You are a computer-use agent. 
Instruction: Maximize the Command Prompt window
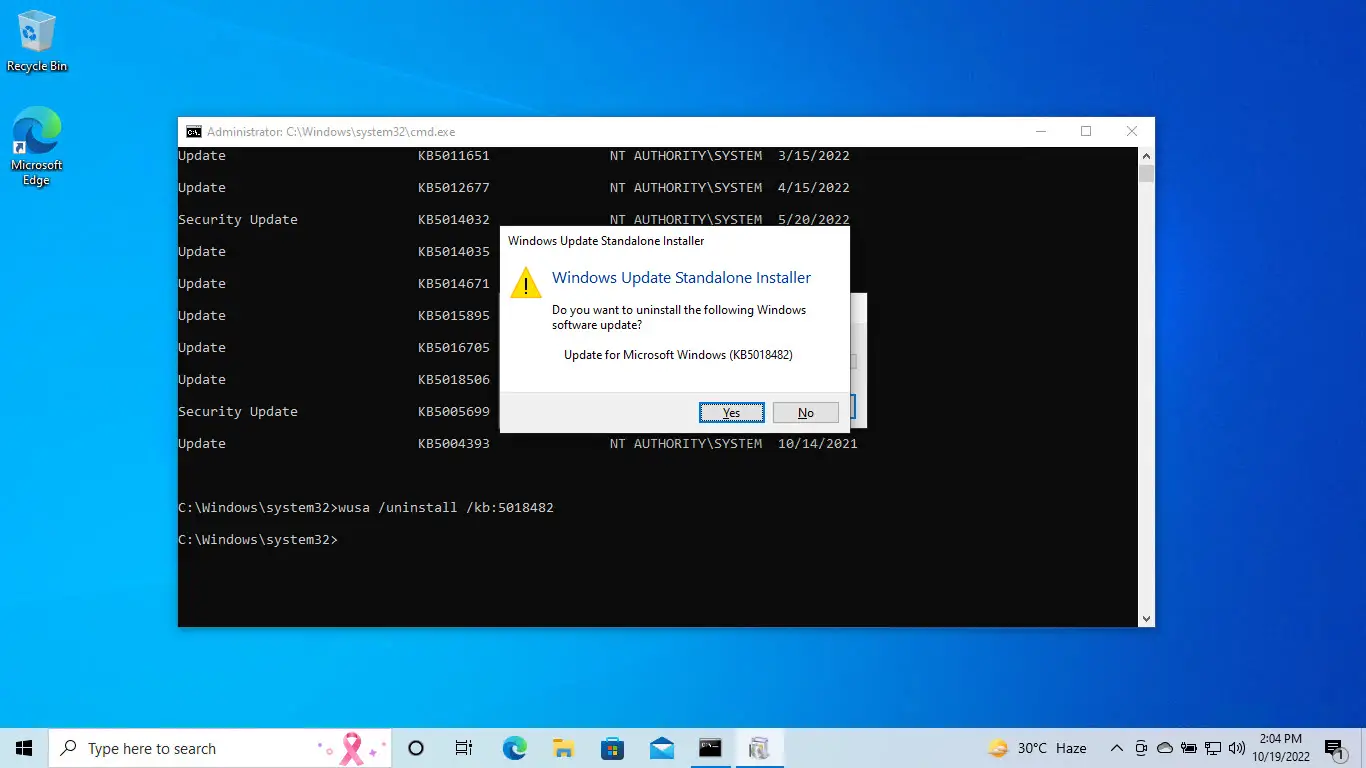pyautogui.click(x=1086, y=132)
